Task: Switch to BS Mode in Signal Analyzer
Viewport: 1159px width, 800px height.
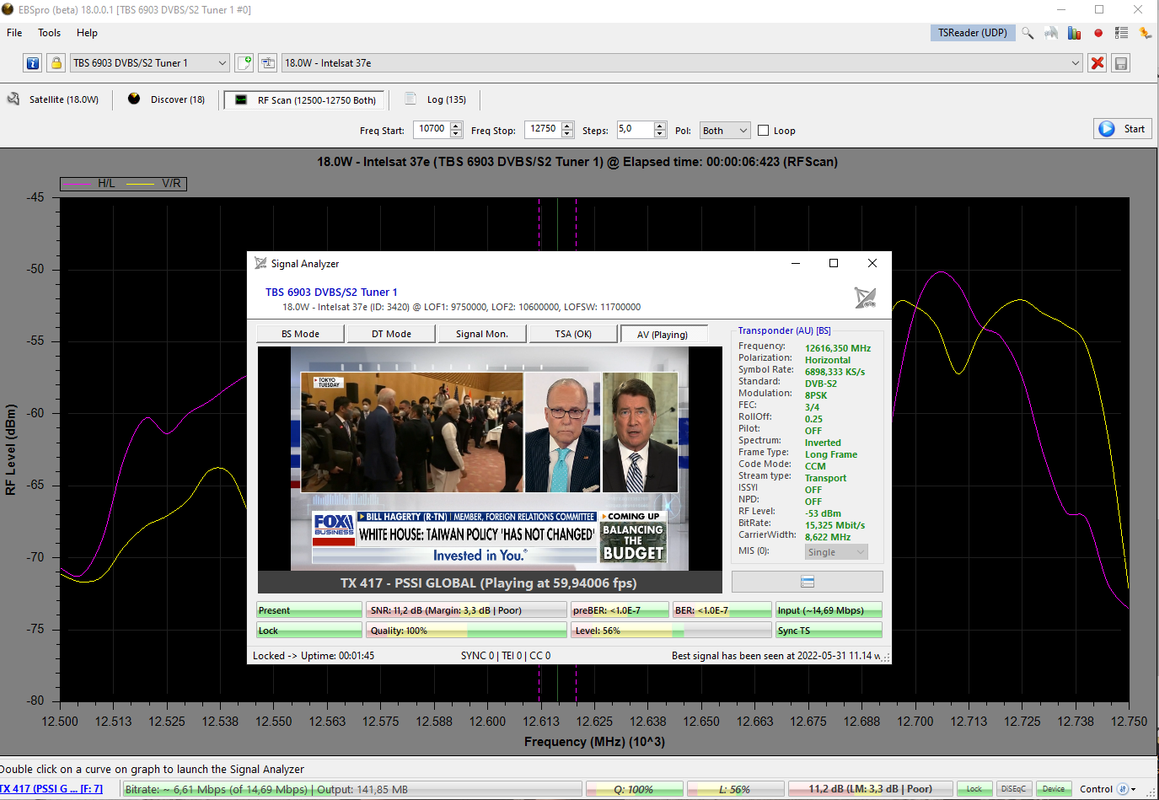Action: point(300,333)
